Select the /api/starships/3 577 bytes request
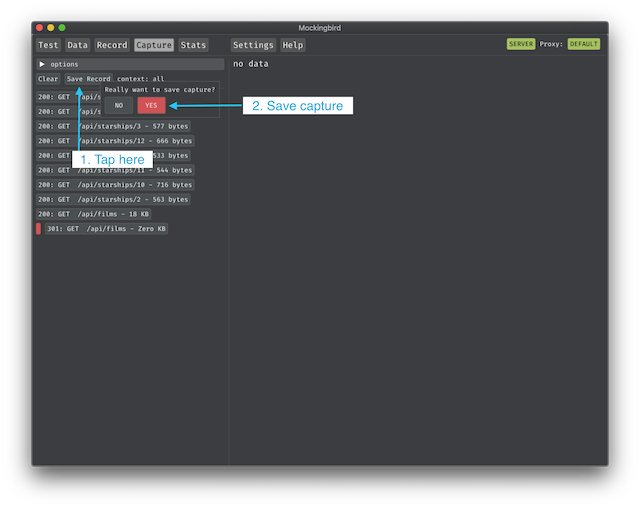 pos(112,126)
